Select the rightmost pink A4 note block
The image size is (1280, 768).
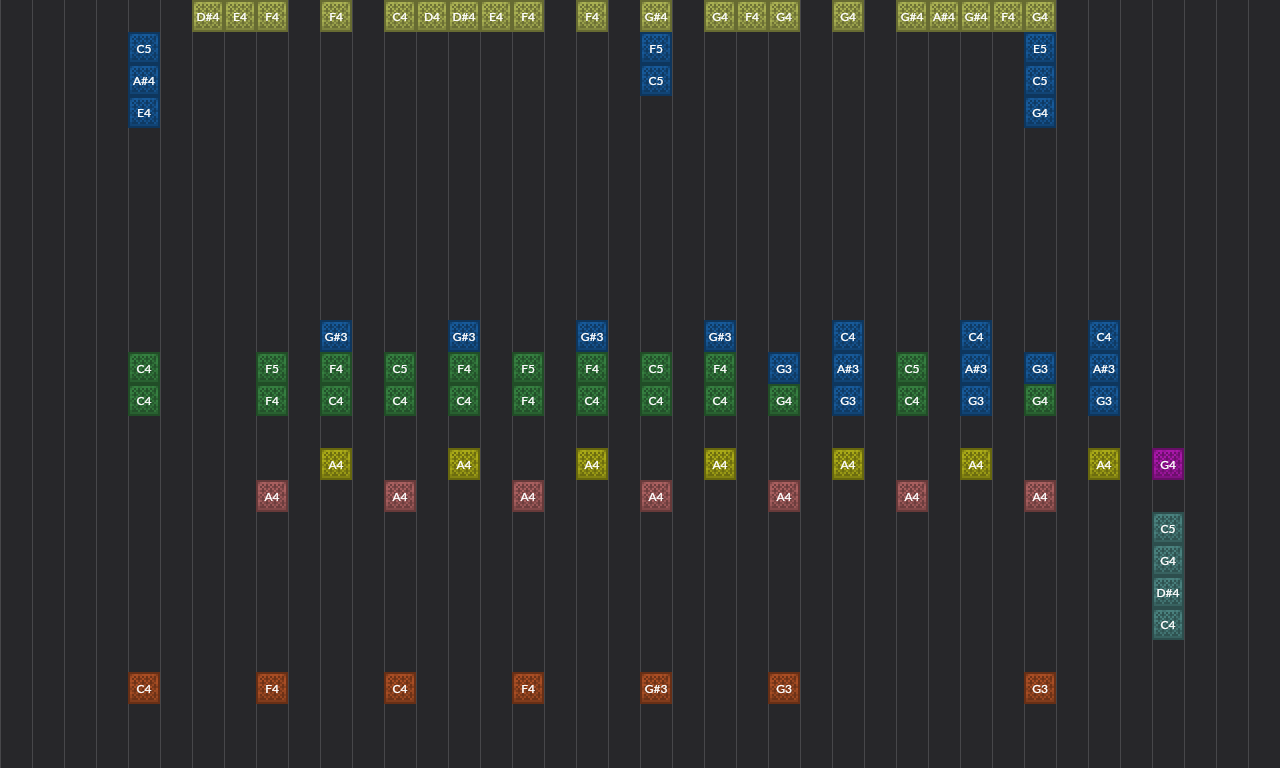[1039, 496]
